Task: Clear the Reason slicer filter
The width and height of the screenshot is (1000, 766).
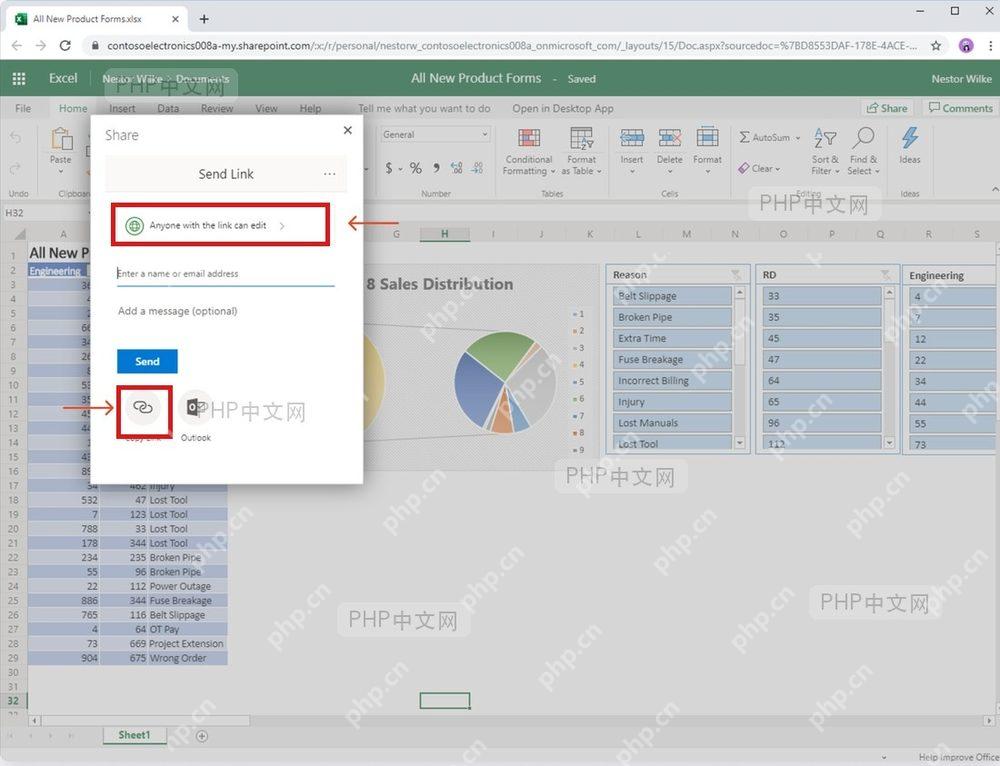Action: pyautogui.click(x=737, y=275)
